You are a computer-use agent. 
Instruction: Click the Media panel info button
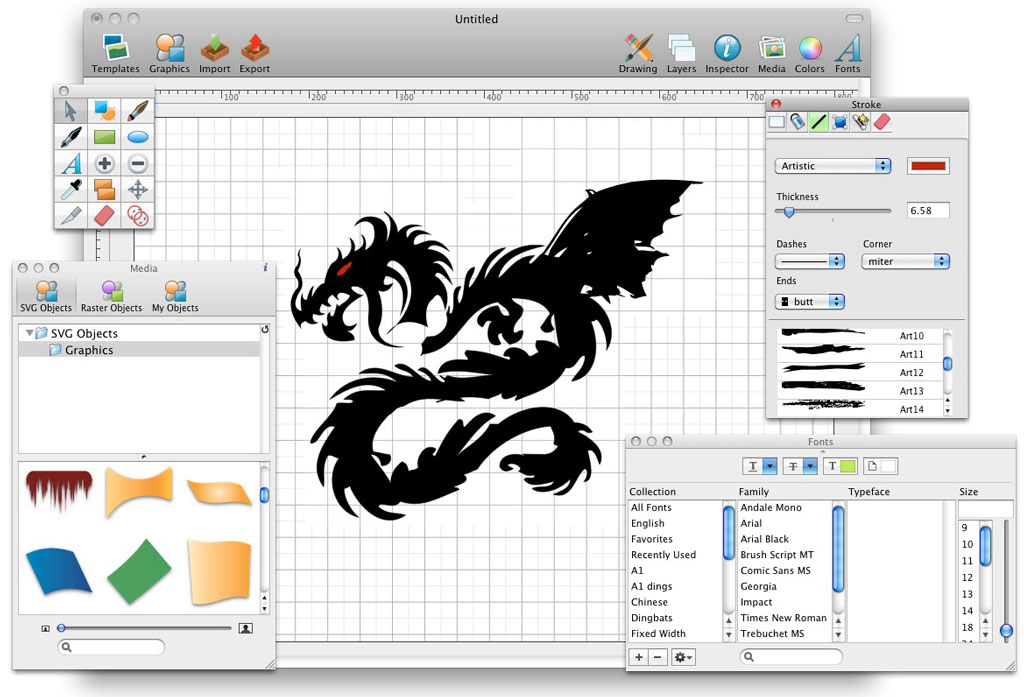pyautogui.click(x=265, y=268)
